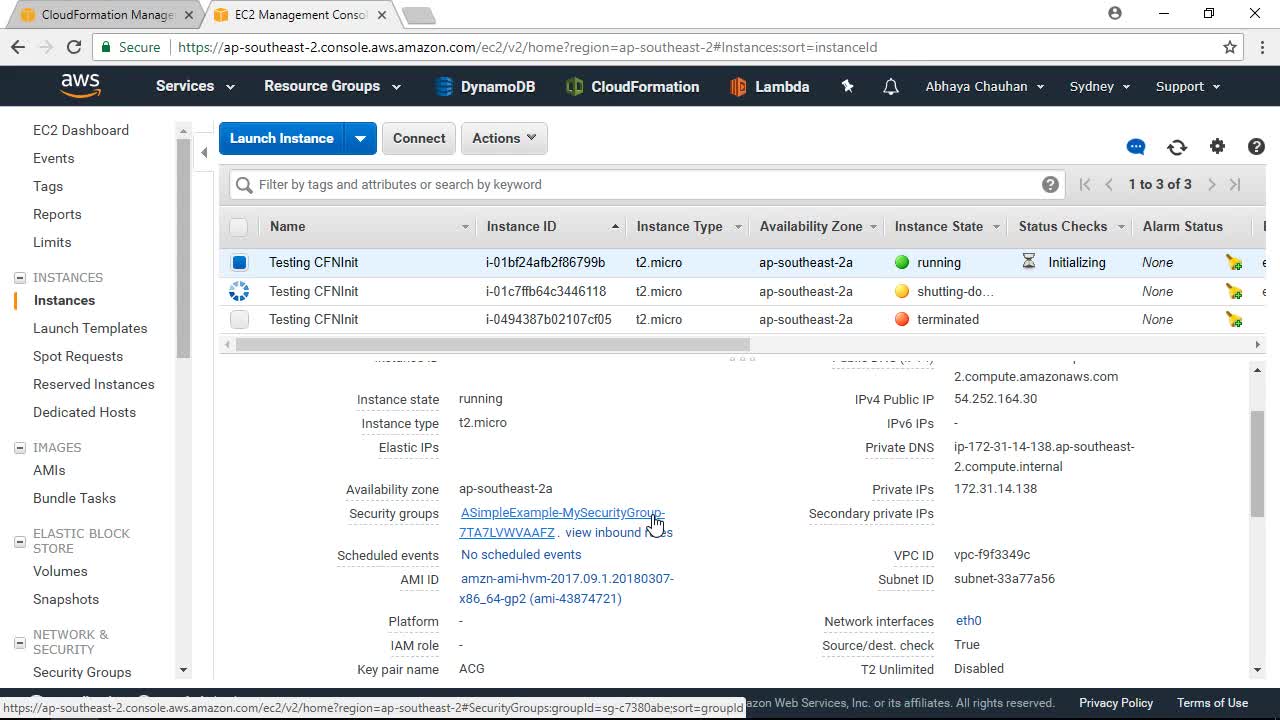Open the Actions dropdown
Screen dimensions: 1280x720
[505, 138]
